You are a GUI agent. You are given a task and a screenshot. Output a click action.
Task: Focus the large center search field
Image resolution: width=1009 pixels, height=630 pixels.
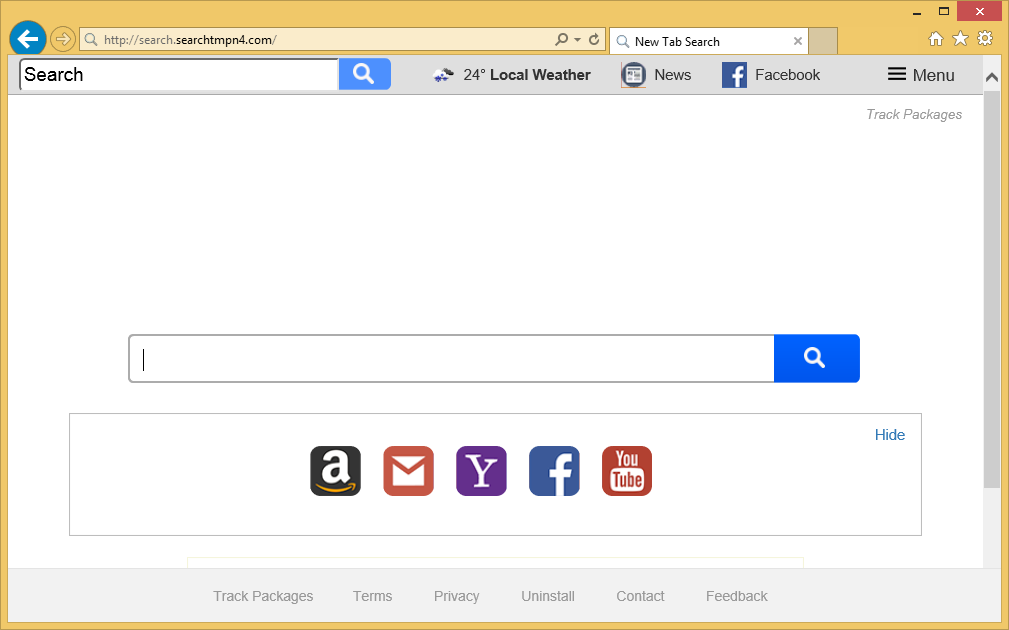(x=452, y=358)
